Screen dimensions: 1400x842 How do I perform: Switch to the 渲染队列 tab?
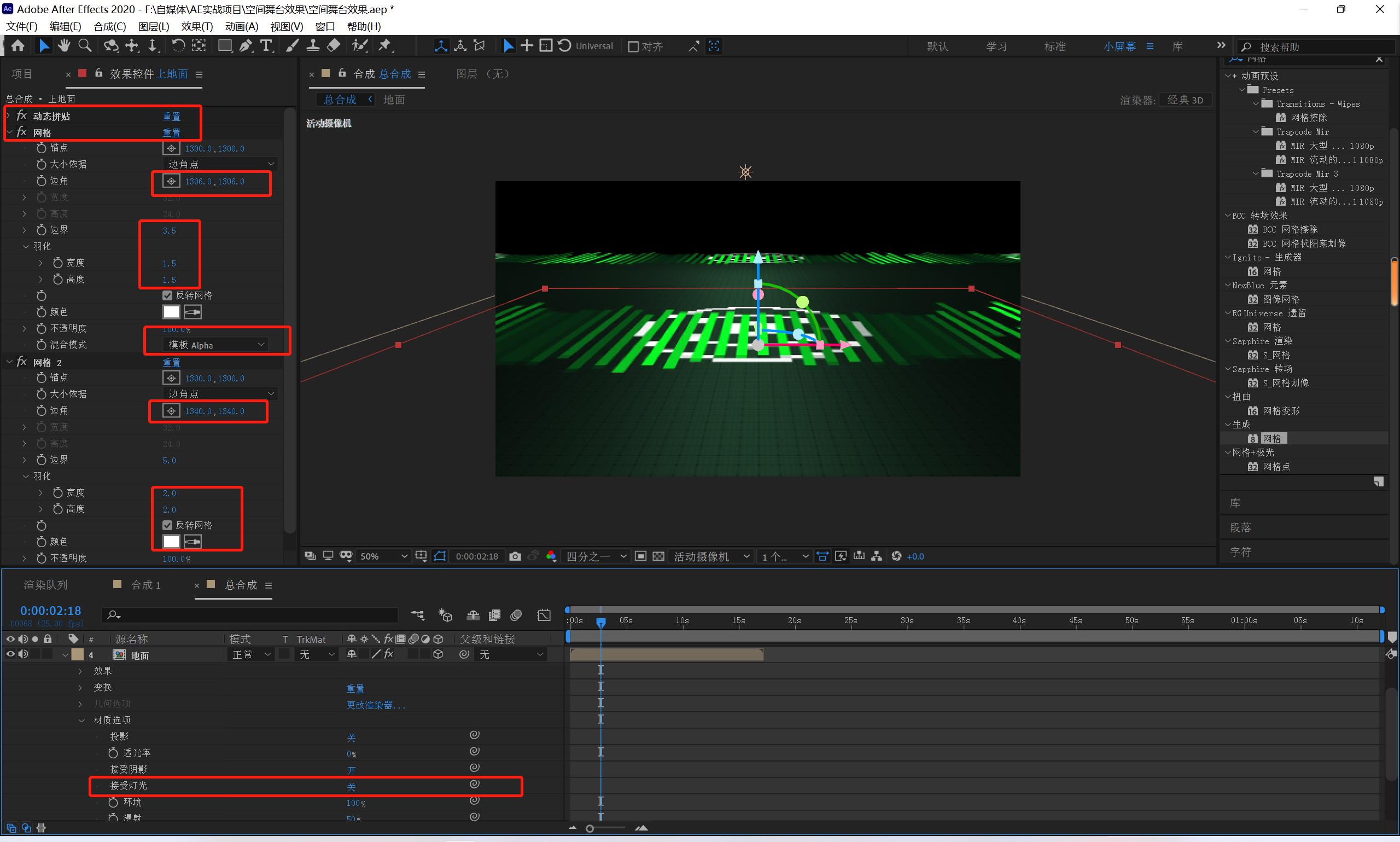[45, 585]
